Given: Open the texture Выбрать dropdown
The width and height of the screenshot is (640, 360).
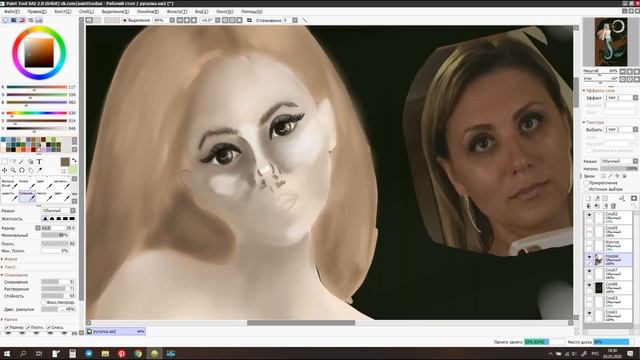Looking at the screenshot, I should coord(621,129).
